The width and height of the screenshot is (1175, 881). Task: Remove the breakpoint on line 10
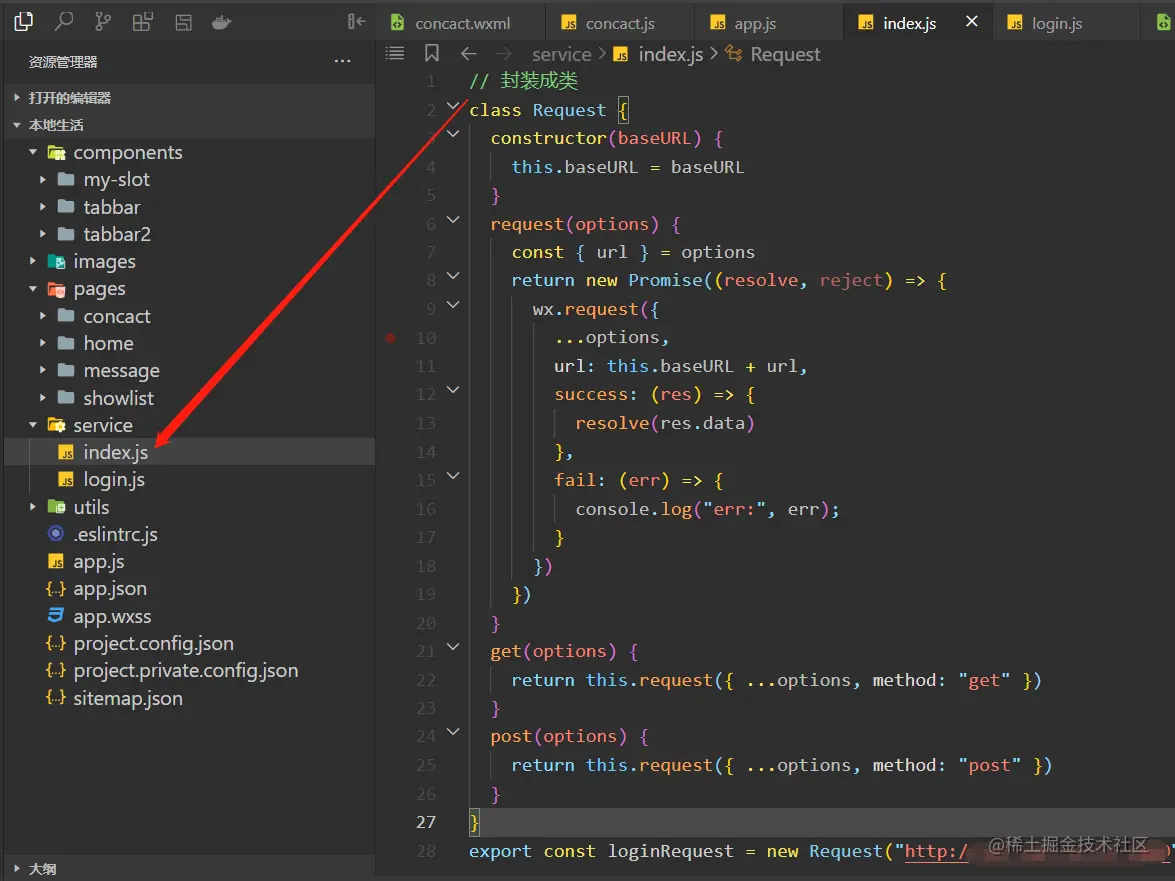(390, 338)
